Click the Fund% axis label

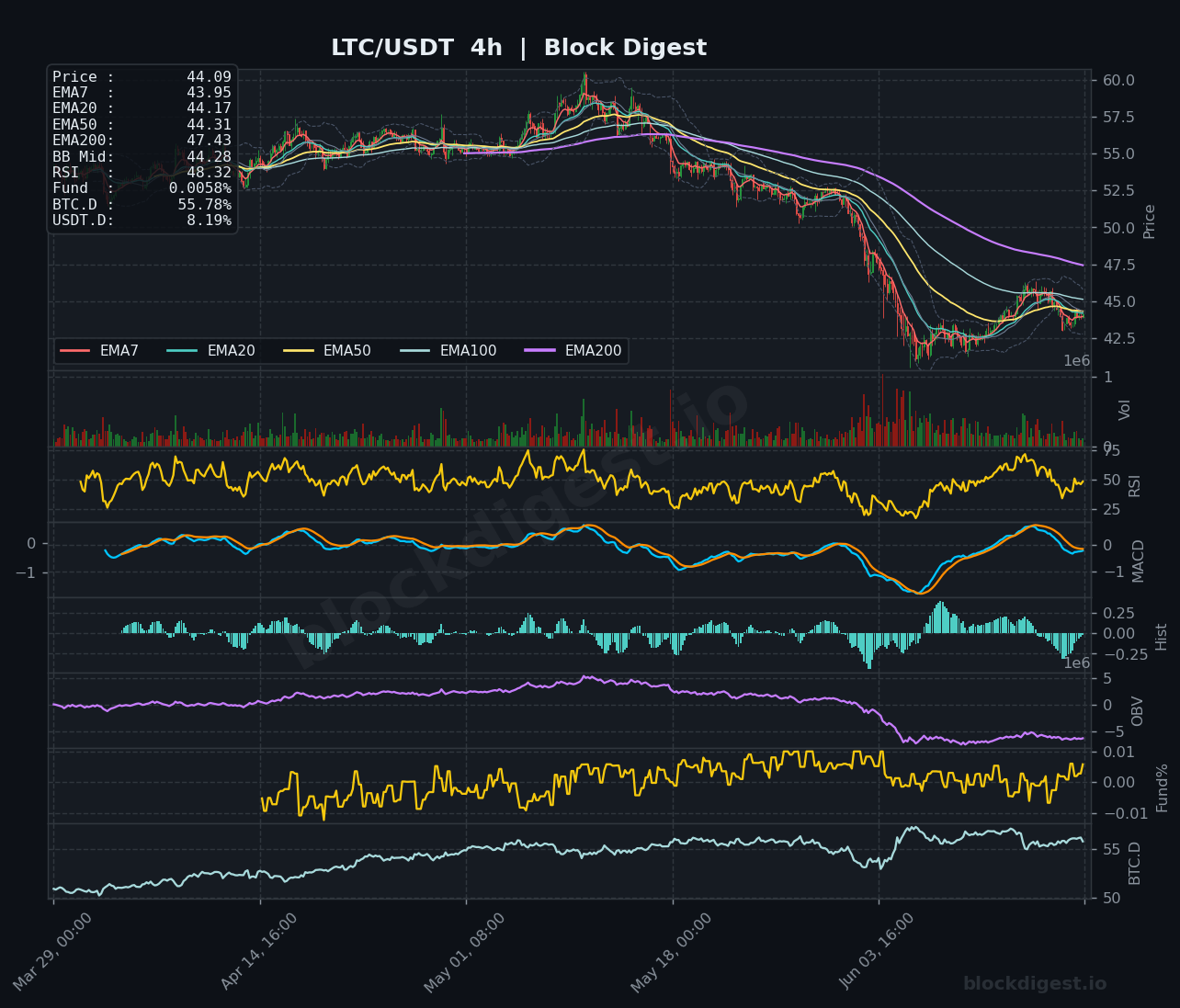tap(1163, 787)
